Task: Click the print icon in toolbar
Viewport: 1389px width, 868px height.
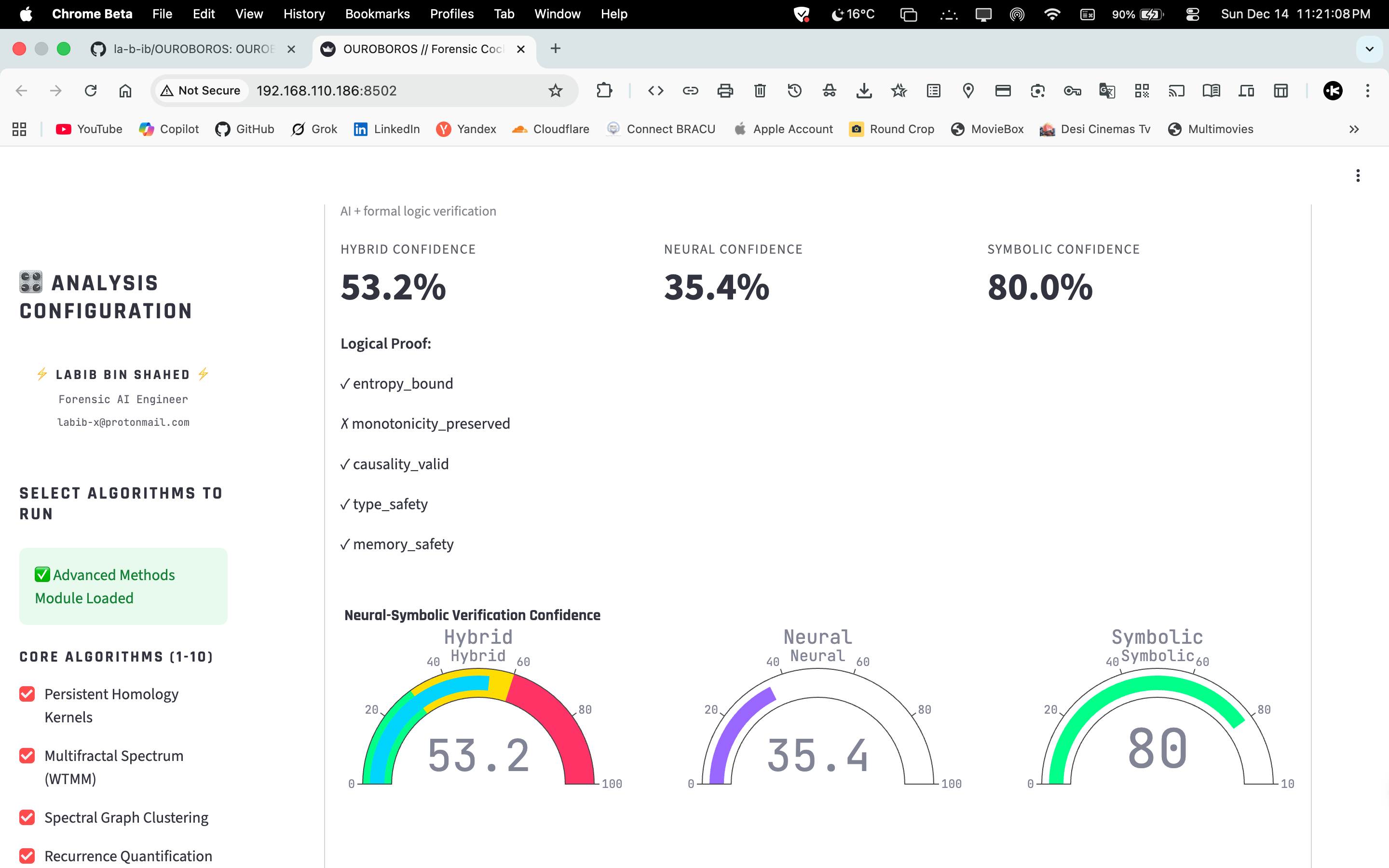Action: [x=725, y=91]
